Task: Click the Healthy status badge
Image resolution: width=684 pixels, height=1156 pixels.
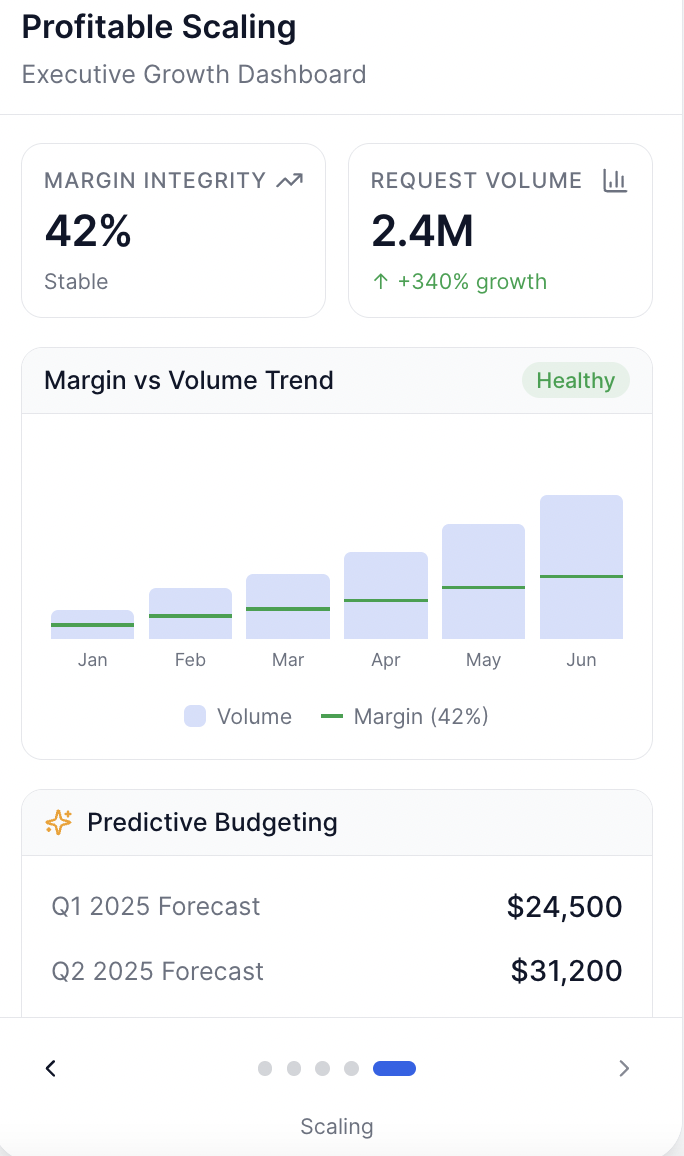Action: [575, 380]
